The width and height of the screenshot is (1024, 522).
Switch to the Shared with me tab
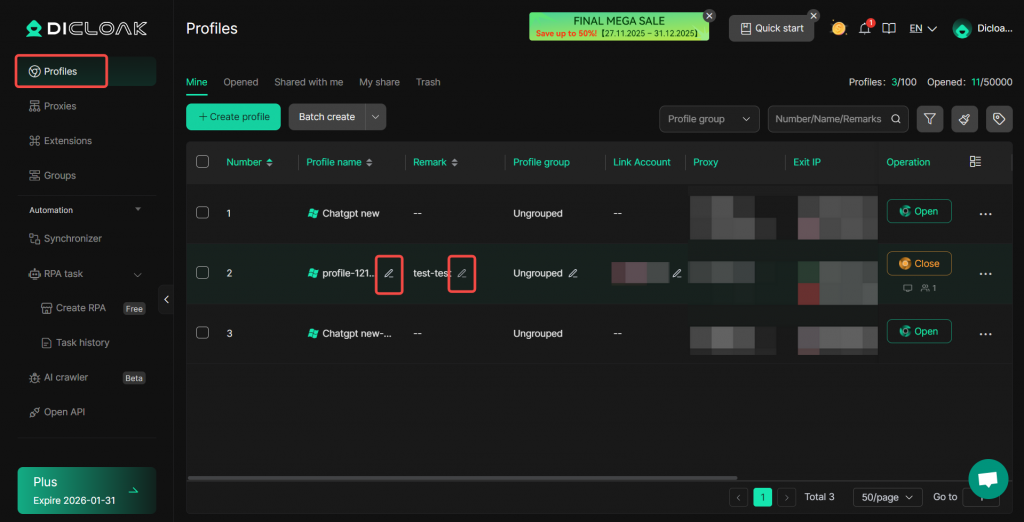click(x=308, y=82)
